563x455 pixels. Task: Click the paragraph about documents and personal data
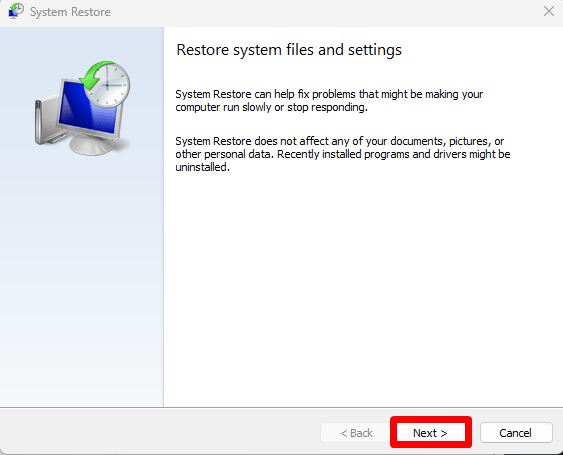(x=343, y=154)
